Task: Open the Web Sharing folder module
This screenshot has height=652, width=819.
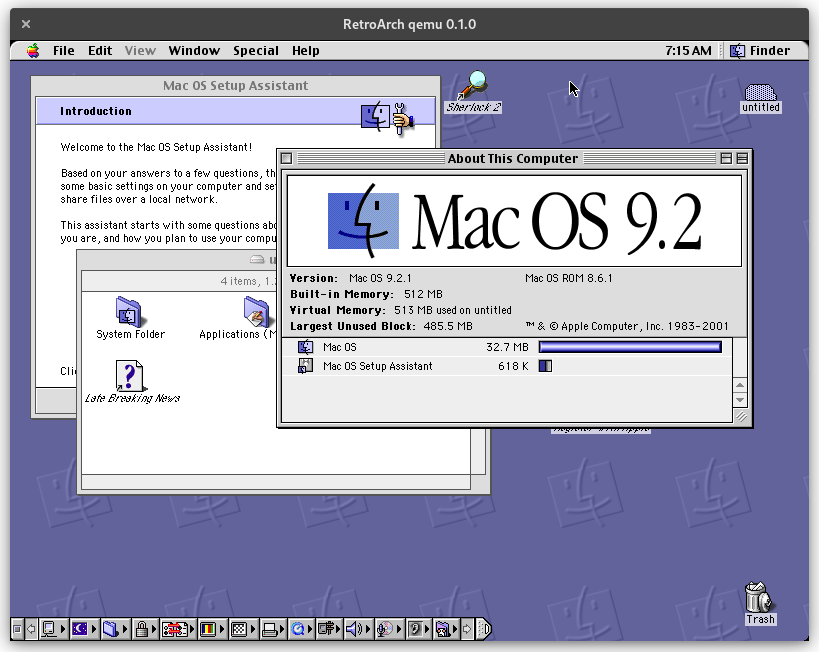Action: [x=447, y=629]
